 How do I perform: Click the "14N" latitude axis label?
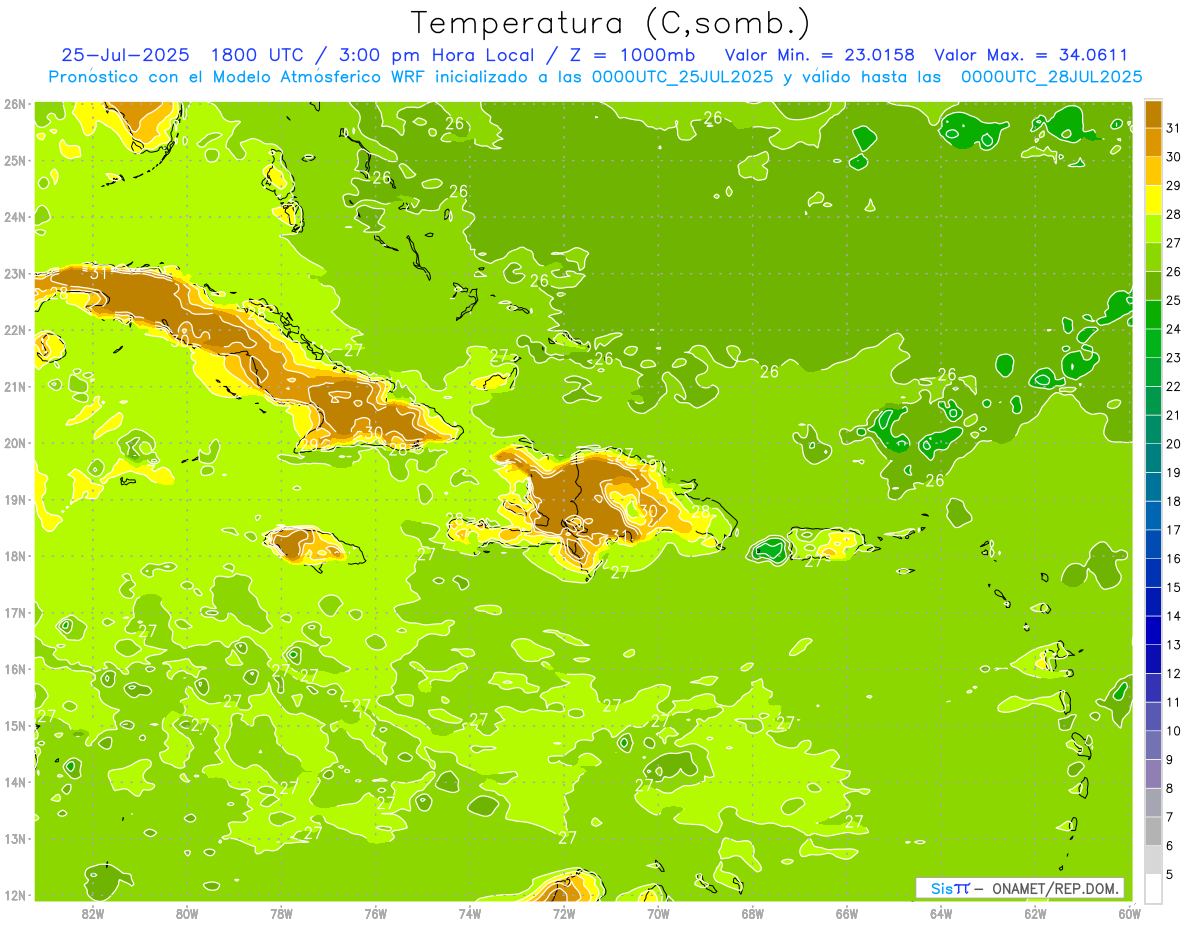pyautogui.click(x=15, y=782)
